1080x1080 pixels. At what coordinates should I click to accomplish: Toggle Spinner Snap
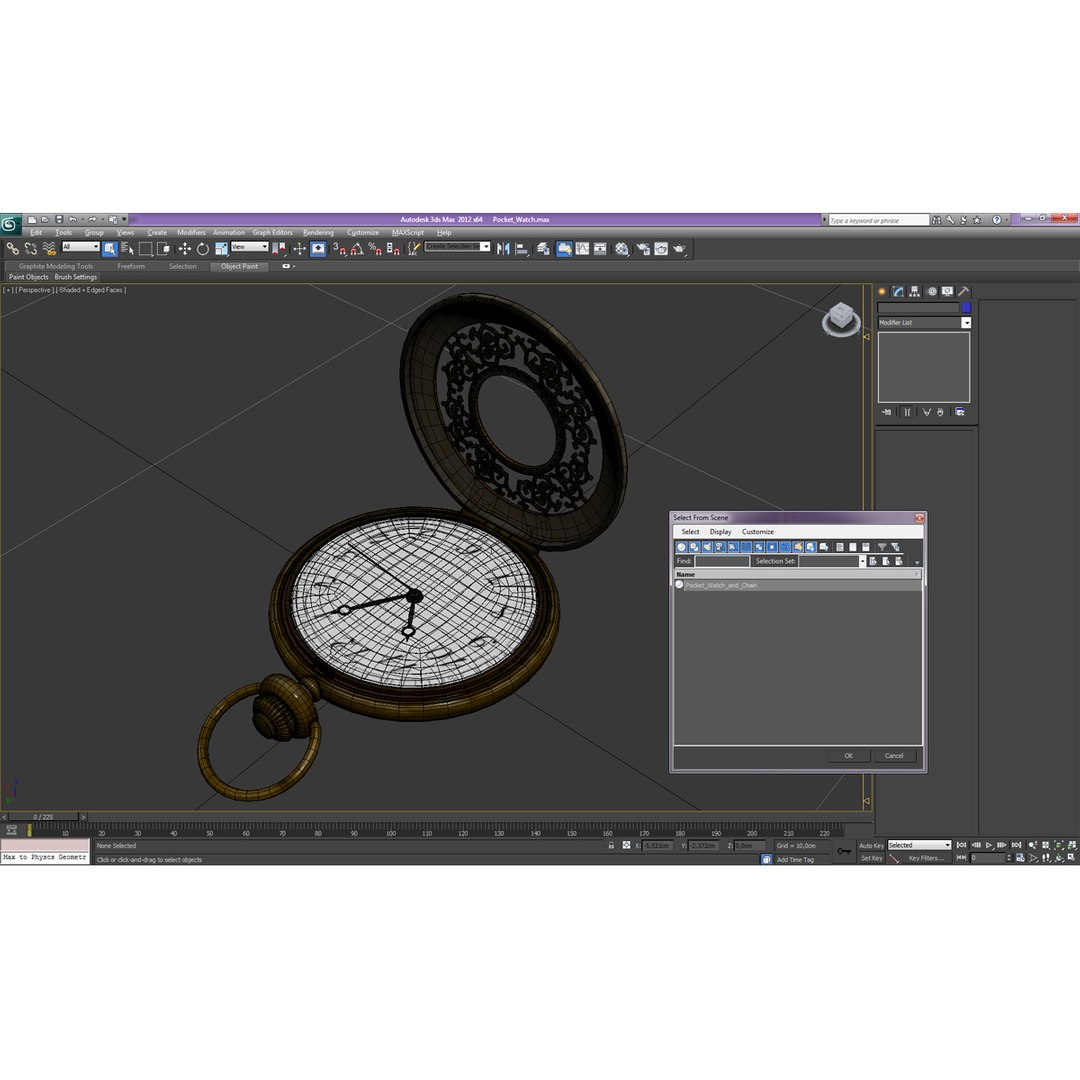click(393, 249)
